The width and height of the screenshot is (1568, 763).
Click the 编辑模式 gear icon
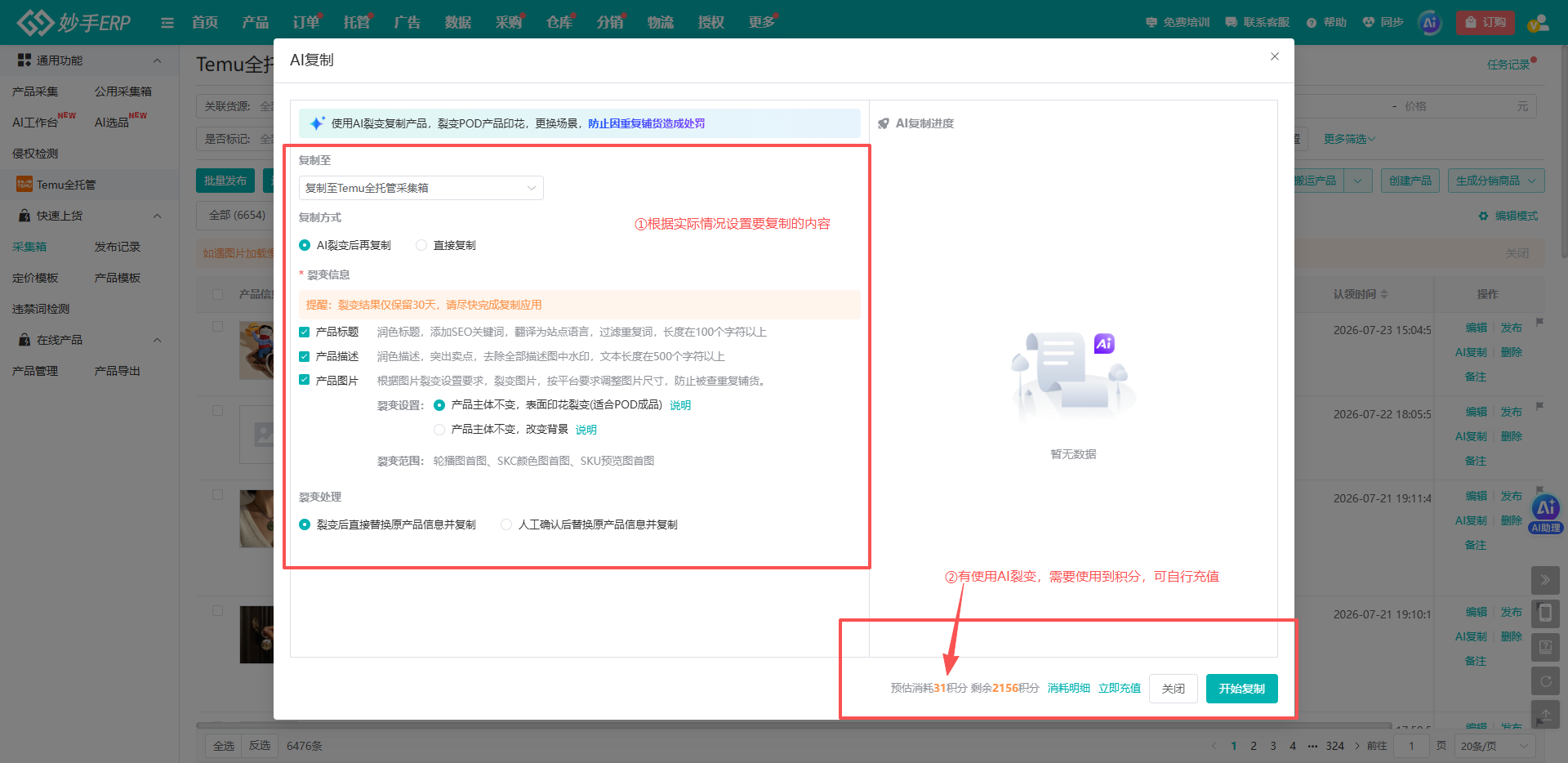pyautogui.click(x=1483, y=216)
